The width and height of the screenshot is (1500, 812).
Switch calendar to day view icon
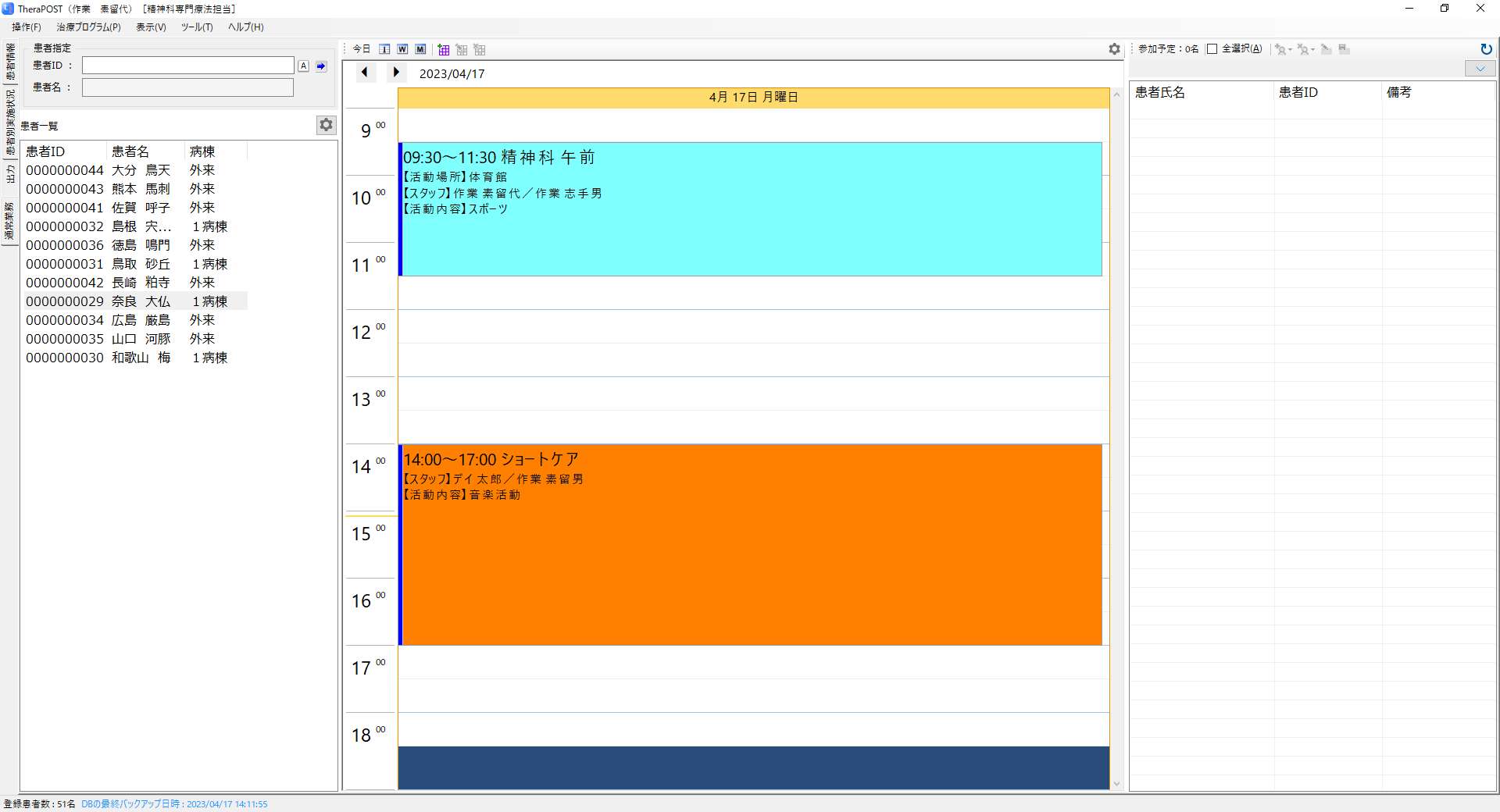coord(384,49)
